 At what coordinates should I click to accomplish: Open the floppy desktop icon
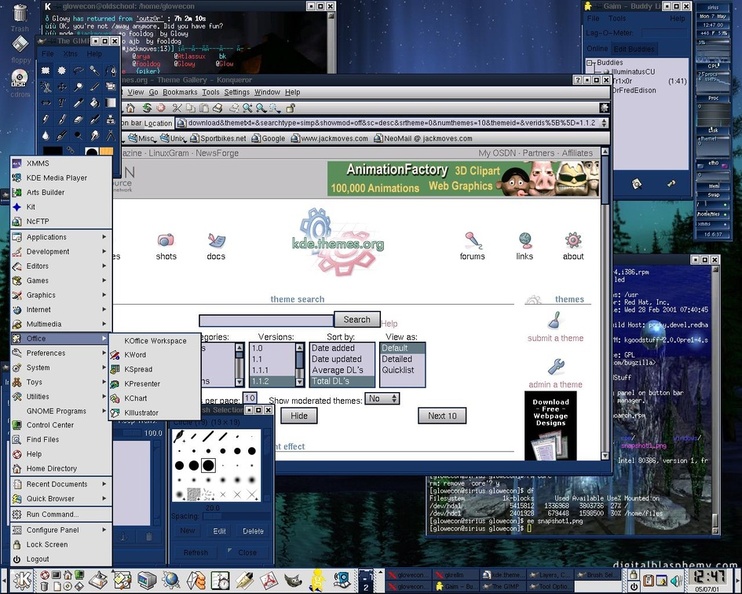click(20, 50)
